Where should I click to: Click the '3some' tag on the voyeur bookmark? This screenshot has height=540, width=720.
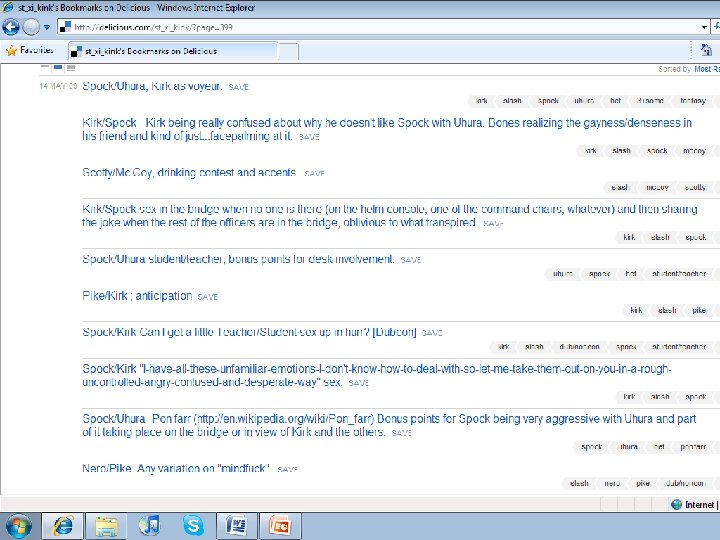click(650, 101)
